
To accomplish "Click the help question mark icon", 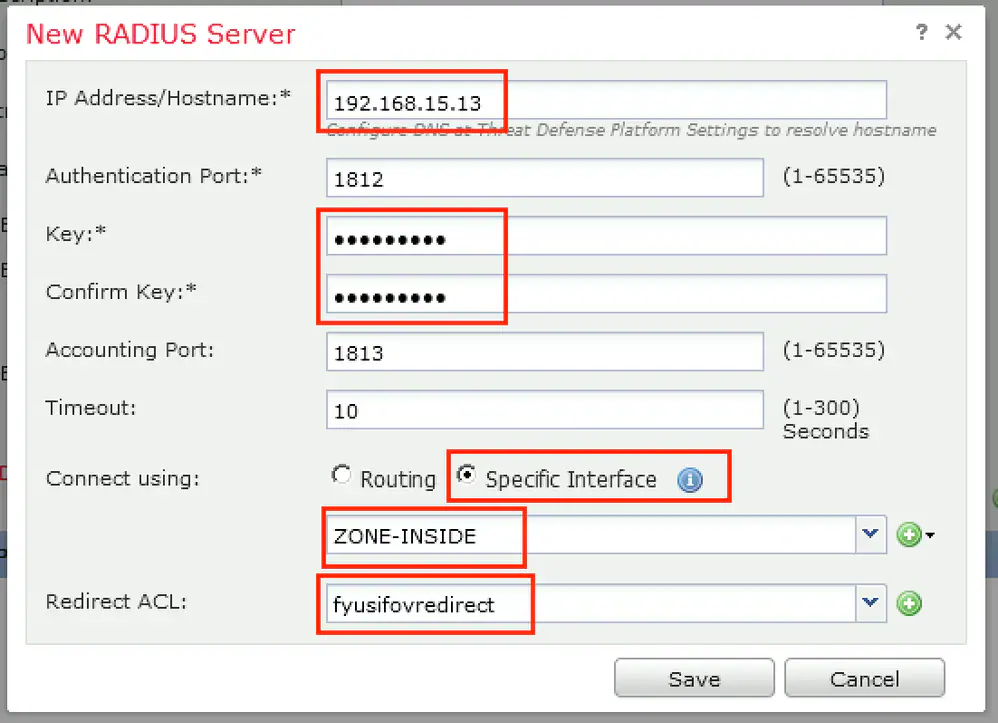I will click(x=921, y=33).
